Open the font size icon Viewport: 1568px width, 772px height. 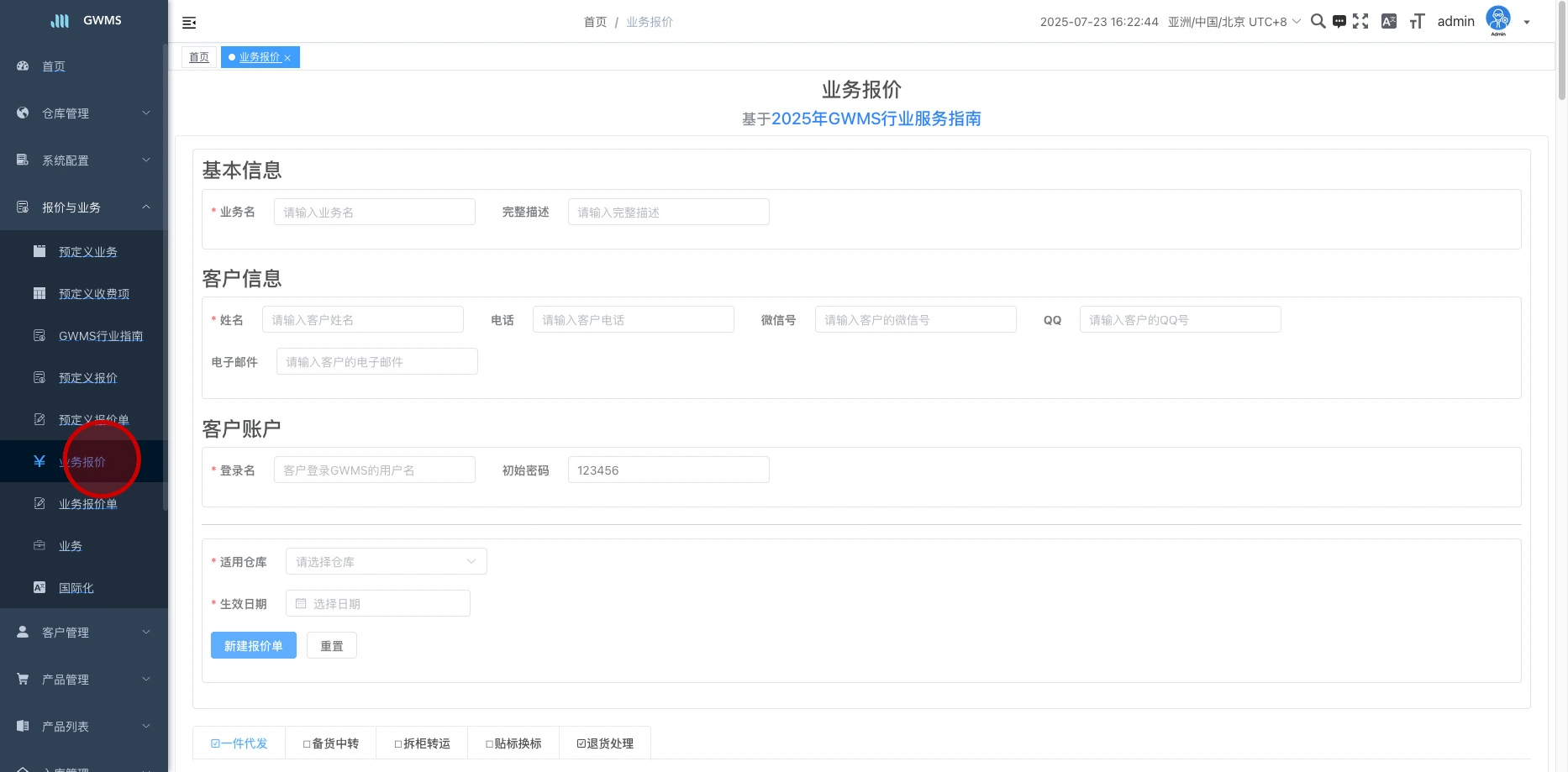1417,22
